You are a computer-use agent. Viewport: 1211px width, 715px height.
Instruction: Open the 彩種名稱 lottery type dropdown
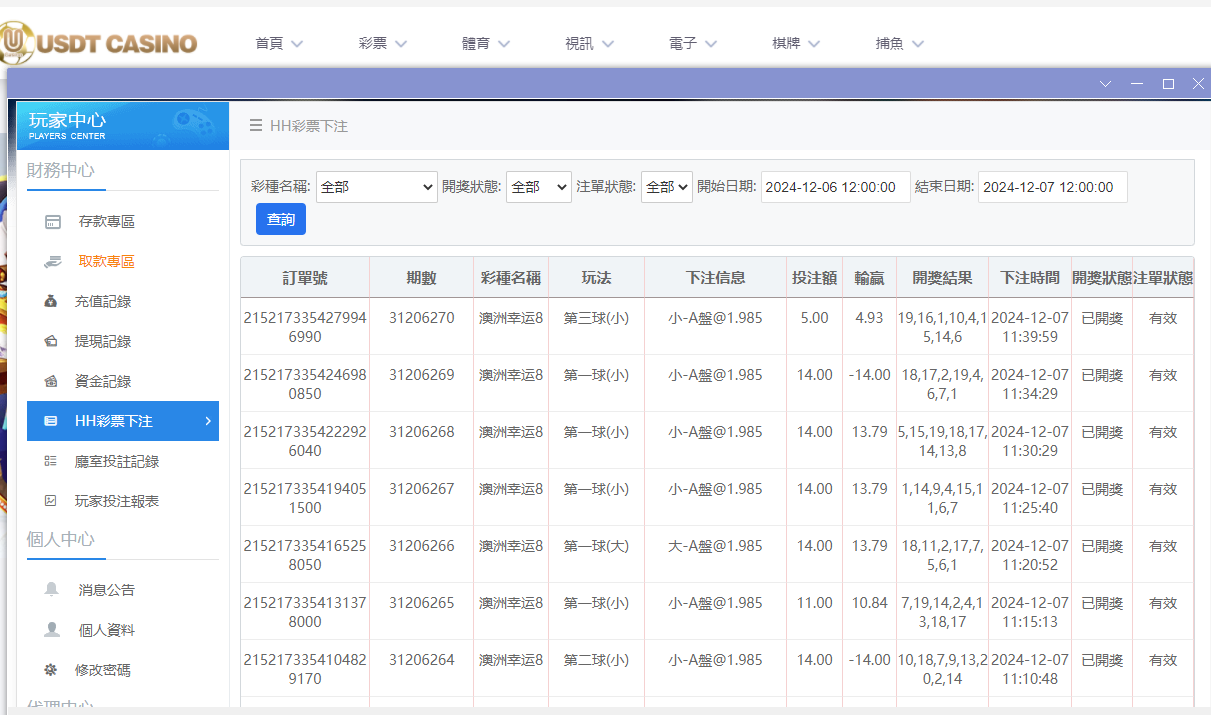pos(376,187)
